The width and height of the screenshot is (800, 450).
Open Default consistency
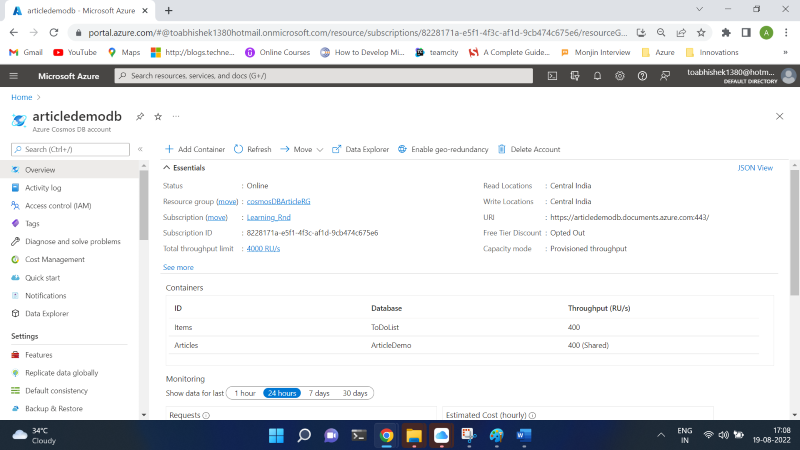pos(69,390)
